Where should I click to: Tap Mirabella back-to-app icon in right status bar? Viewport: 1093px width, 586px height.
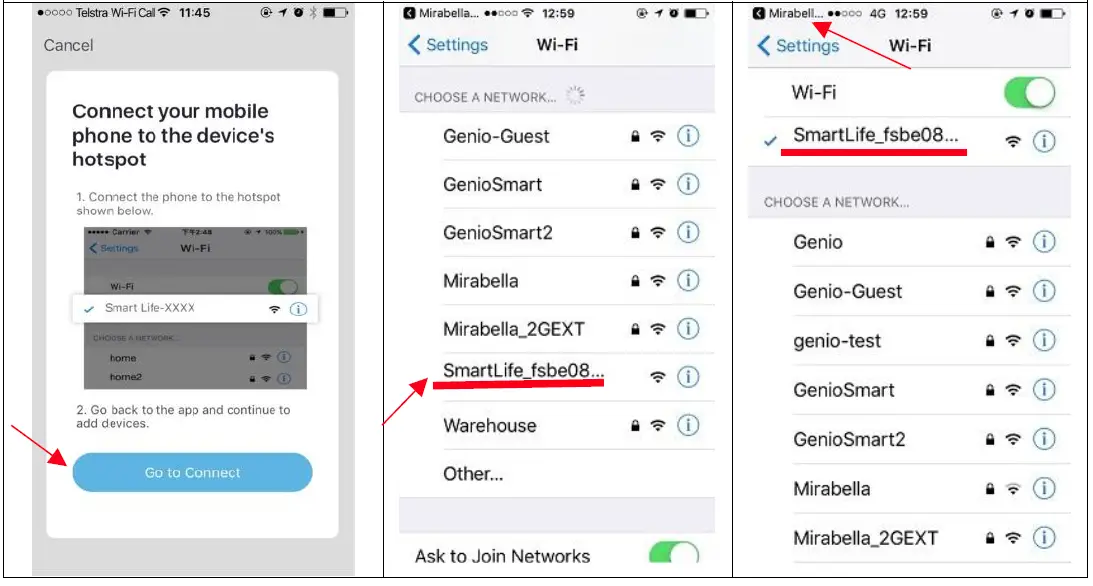(x=759, y=13)
